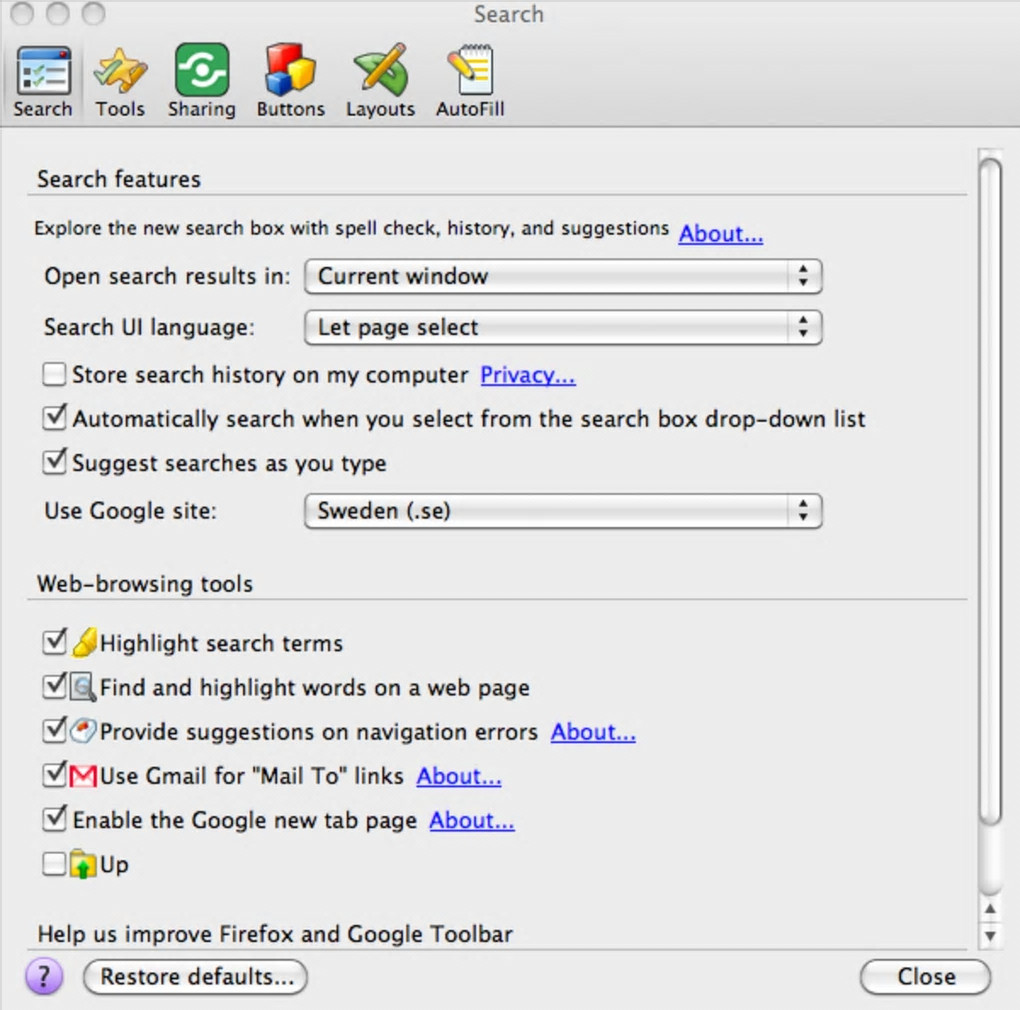Open About link for navigation errors

(x=593, y=732)
